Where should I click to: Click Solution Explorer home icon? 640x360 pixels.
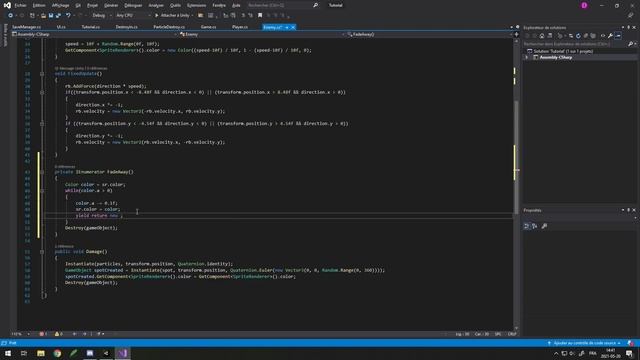point(542,36)
